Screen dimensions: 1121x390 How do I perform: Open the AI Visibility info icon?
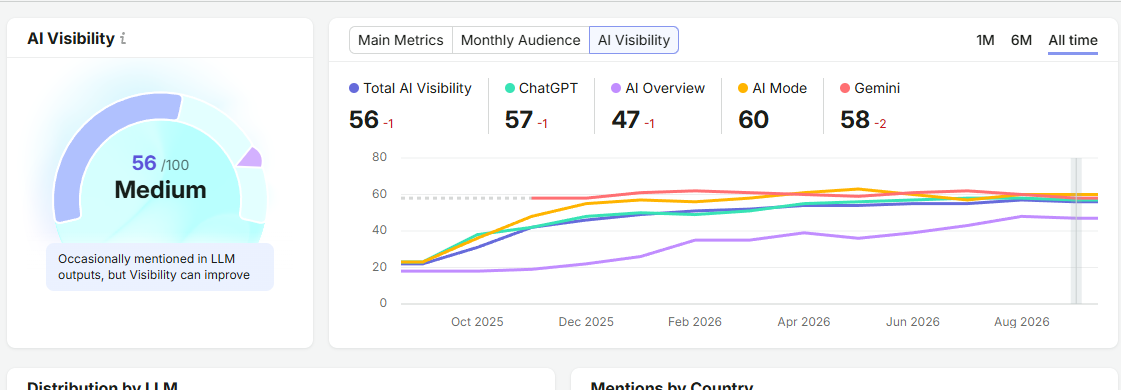[x=123, y=39]
